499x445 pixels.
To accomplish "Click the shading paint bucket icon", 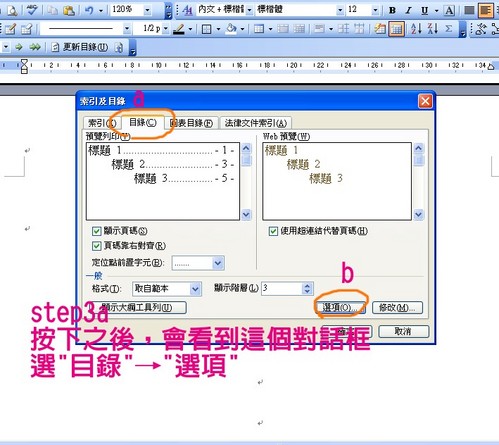I will coord(231,29).
